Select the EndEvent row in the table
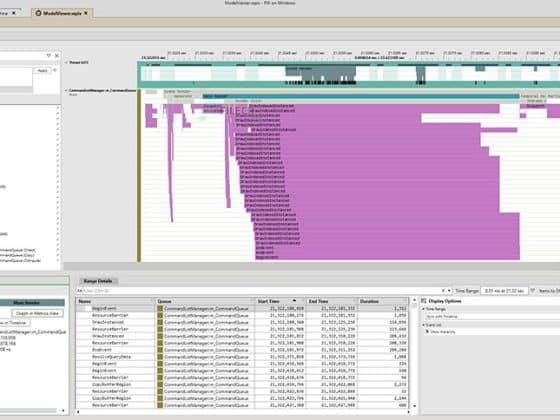The image size is (560, 420). tap(242, 350)
